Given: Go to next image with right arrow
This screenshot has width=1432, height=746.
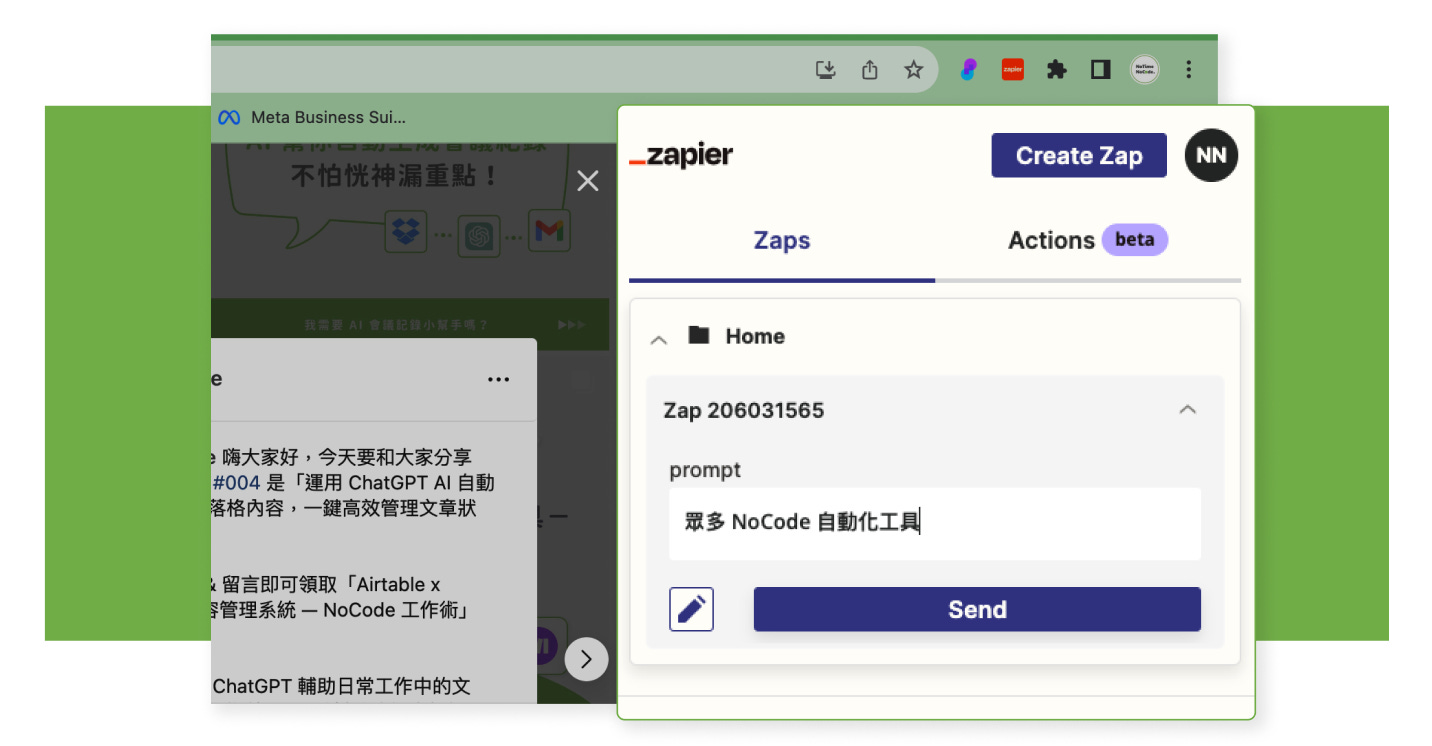Looking at the screenshot, I should [x=586, y=659].
